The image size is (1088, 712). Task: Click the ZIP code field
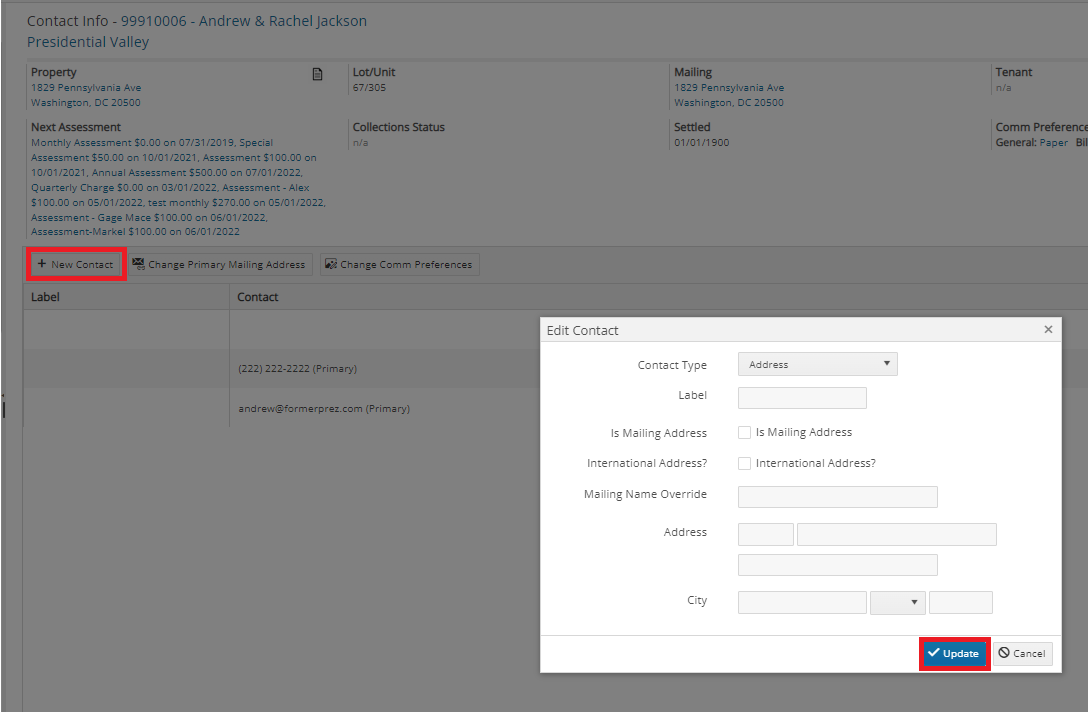(960, 602)
